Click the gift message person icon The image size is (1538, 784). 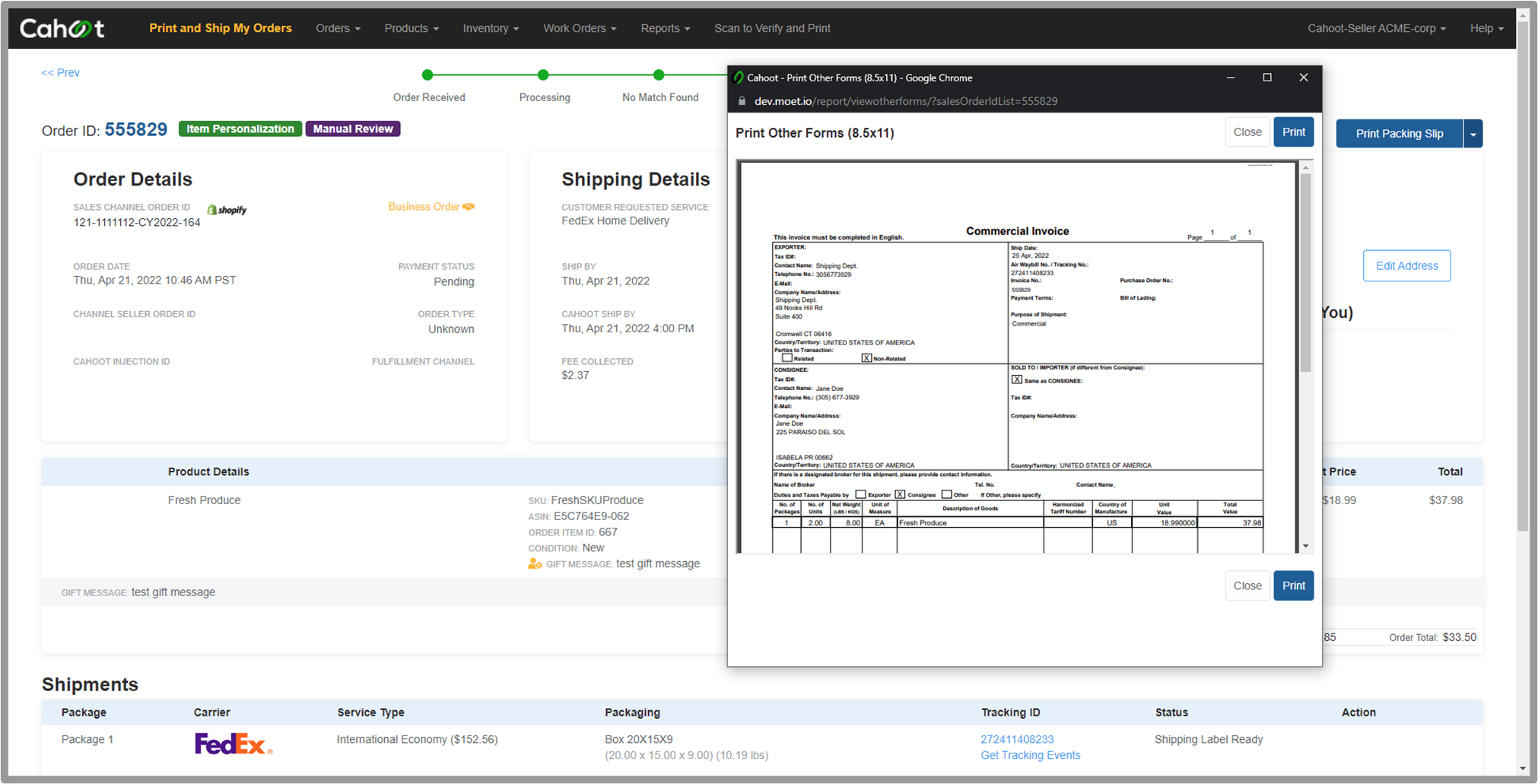coord(535,564)
